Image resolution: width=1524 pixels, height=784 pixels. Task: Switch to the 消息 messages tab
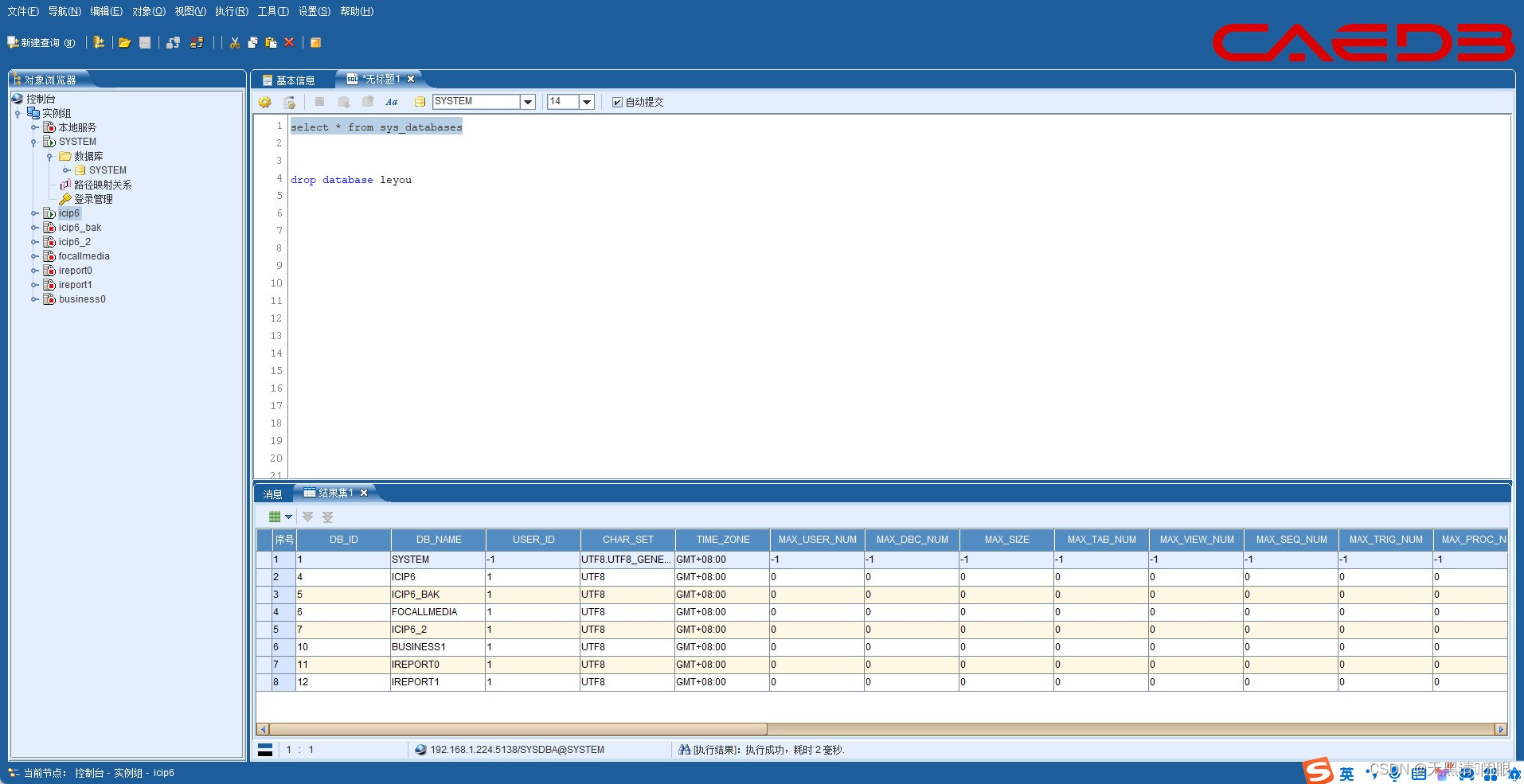(x=273, y=494)
